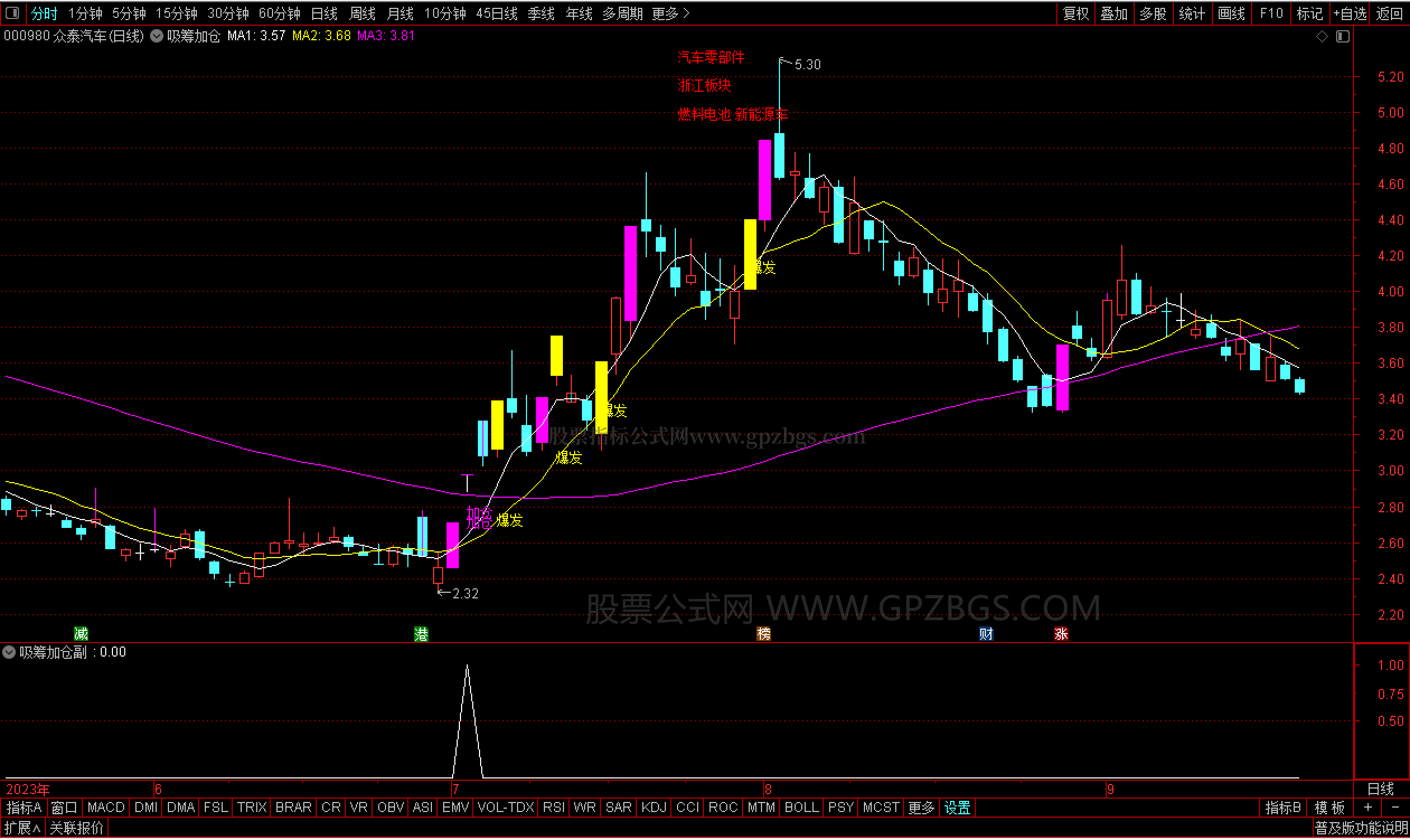Screen dimensions: 1410x840
Task: Select the BOLL indicator
Action: 801,808
